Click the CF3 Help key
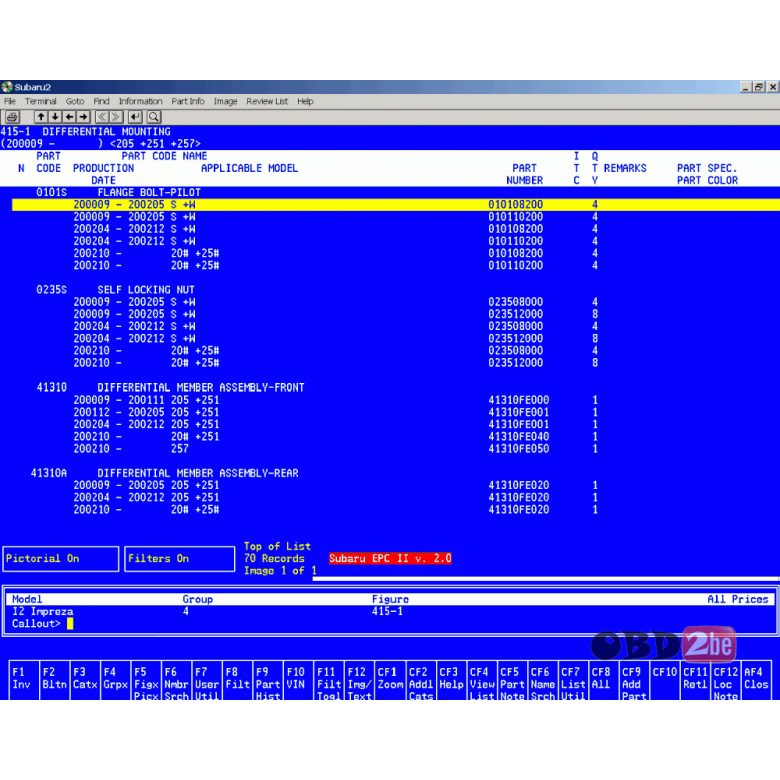780x780 pixels. tap(451, 680)
